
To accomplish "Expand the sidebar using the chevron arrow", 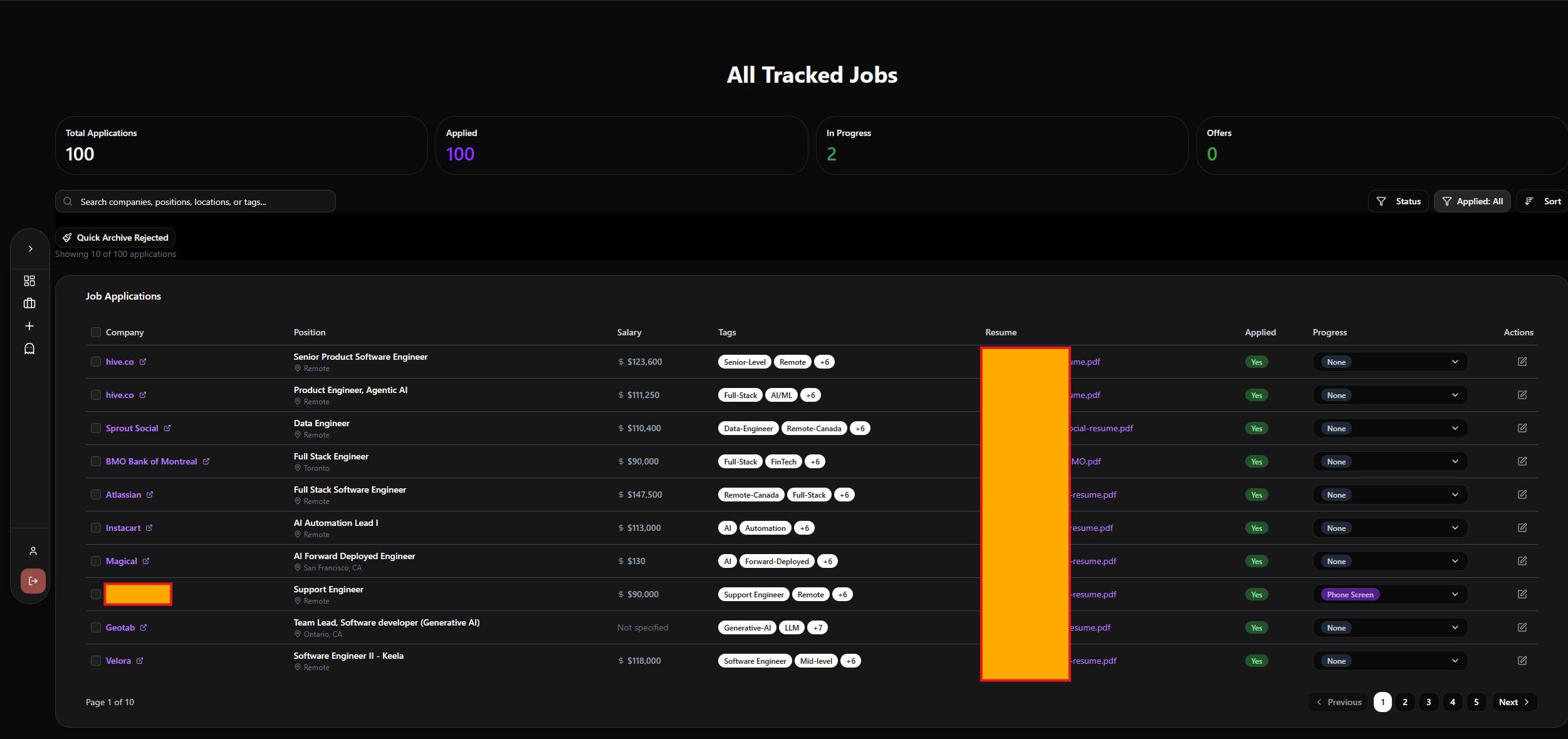I will (30, 249).
